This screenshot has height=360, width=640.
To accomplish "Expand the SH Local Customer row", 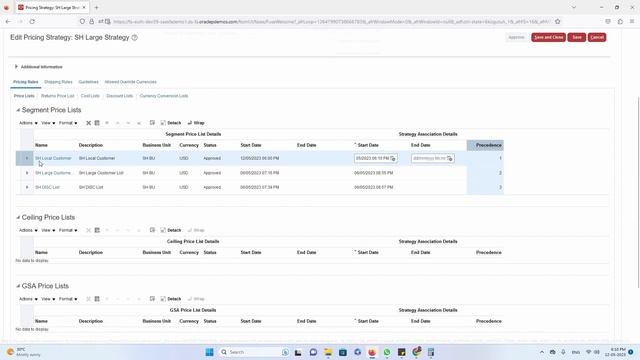I will (27, 158).
